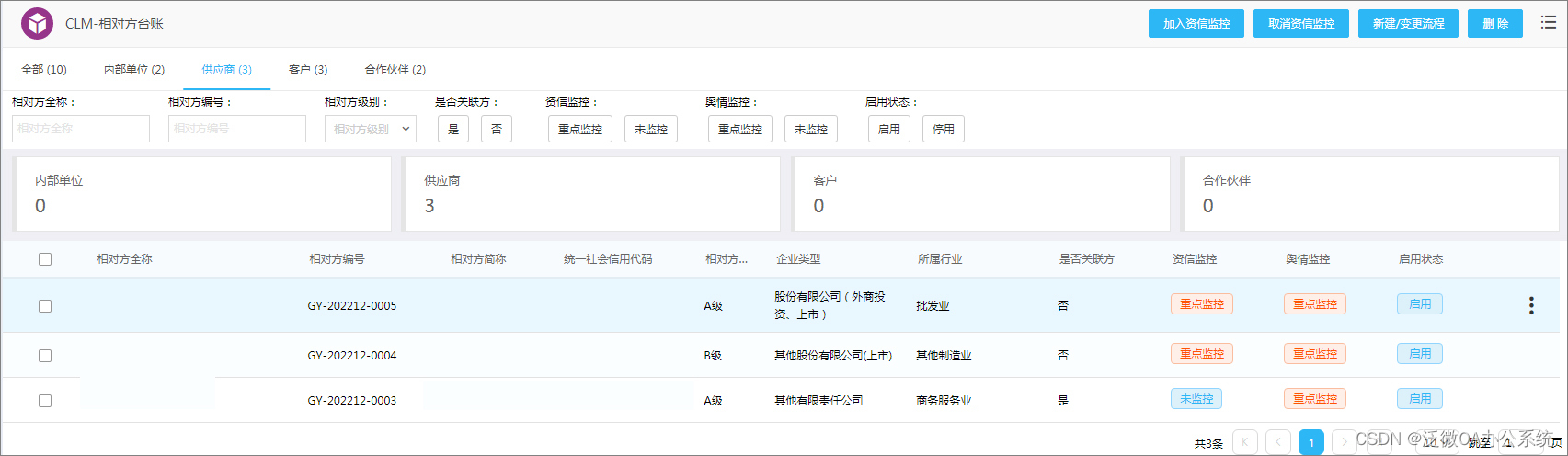
Task: Filter related party by 是 option
Action: click(x=453, y=130)
